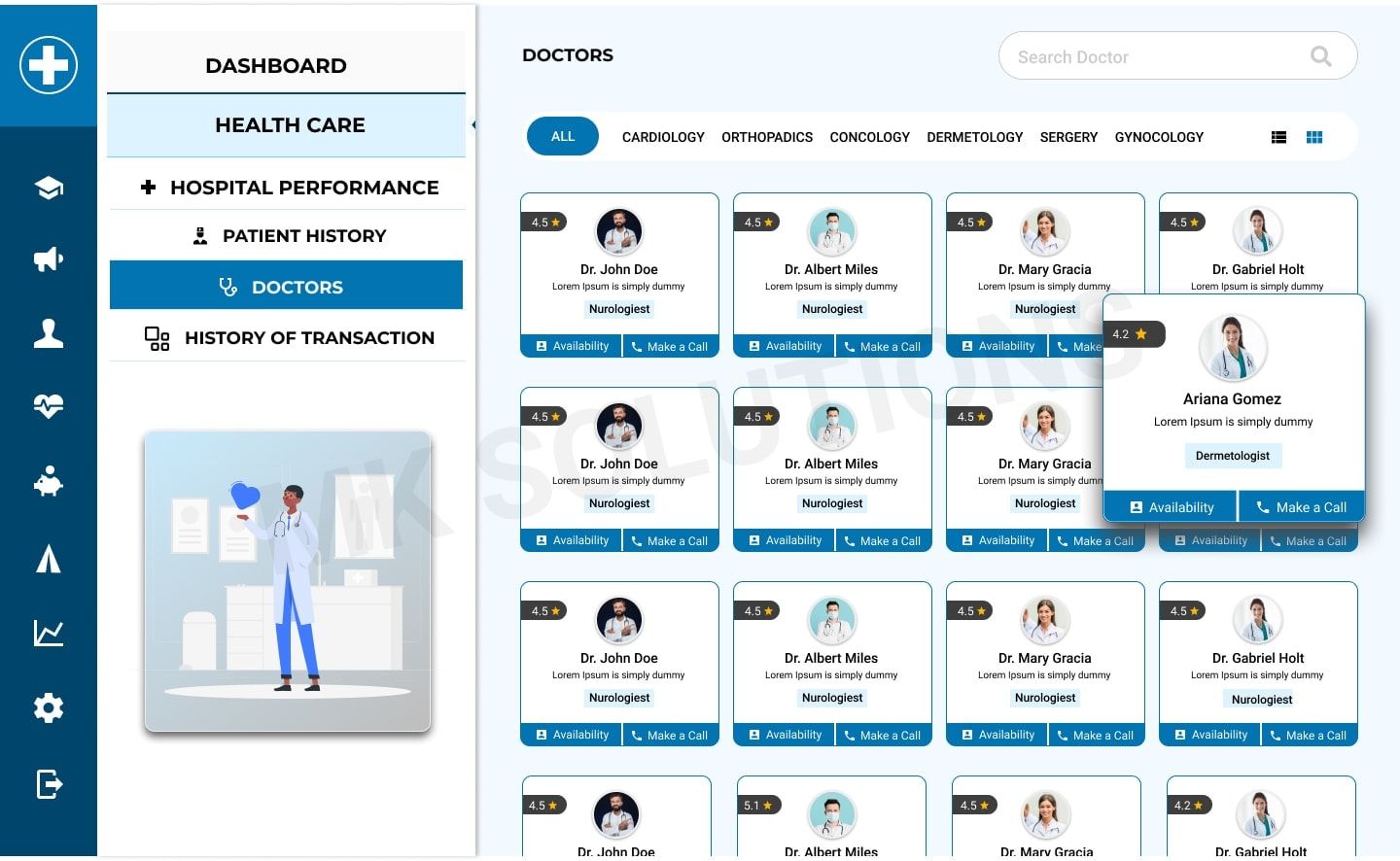1400x861 pixels.
Task: Open the line chart analytics icon
Action: tap(49, 634)
